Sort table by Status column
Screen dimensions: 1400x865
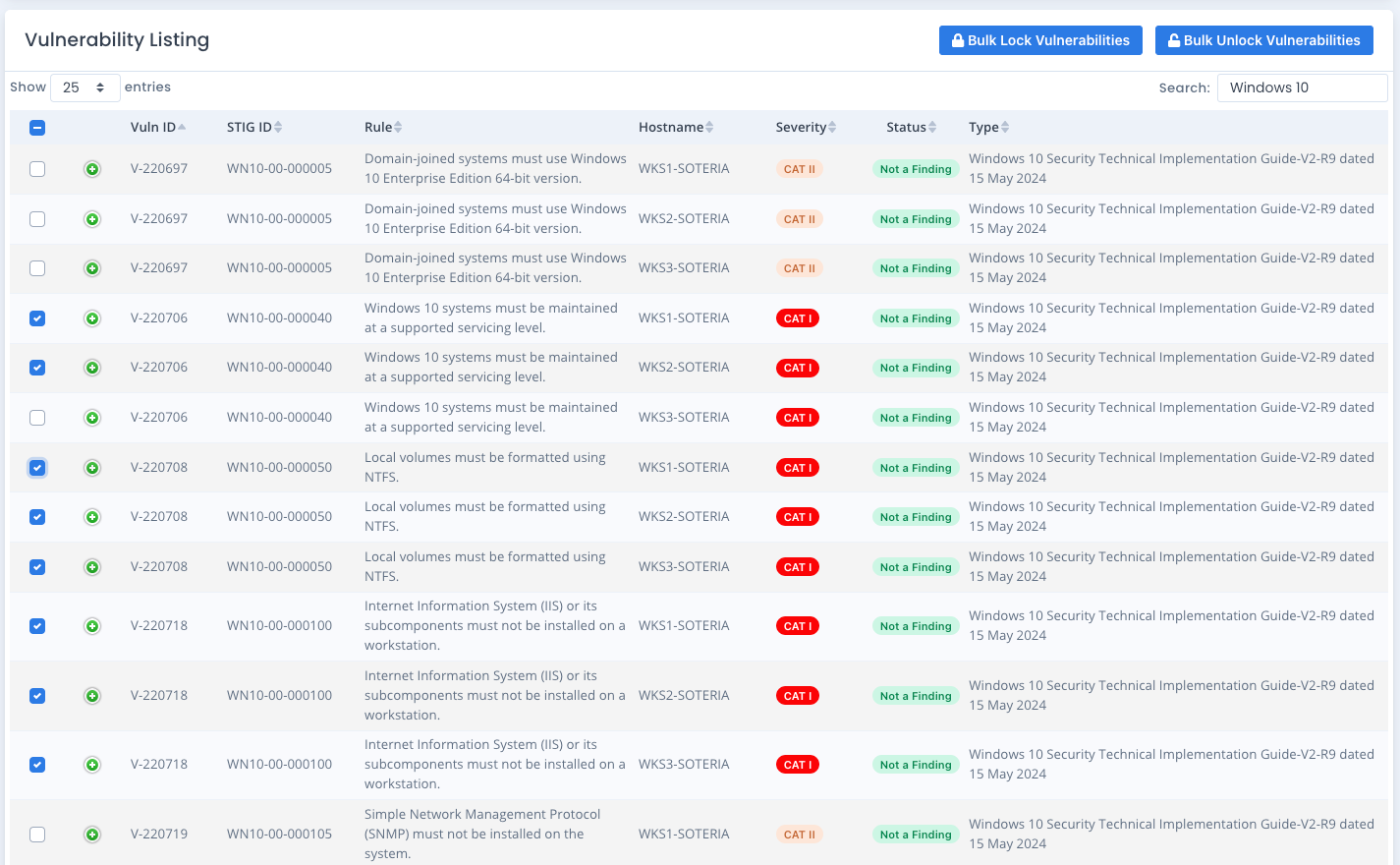click(912, 127)
